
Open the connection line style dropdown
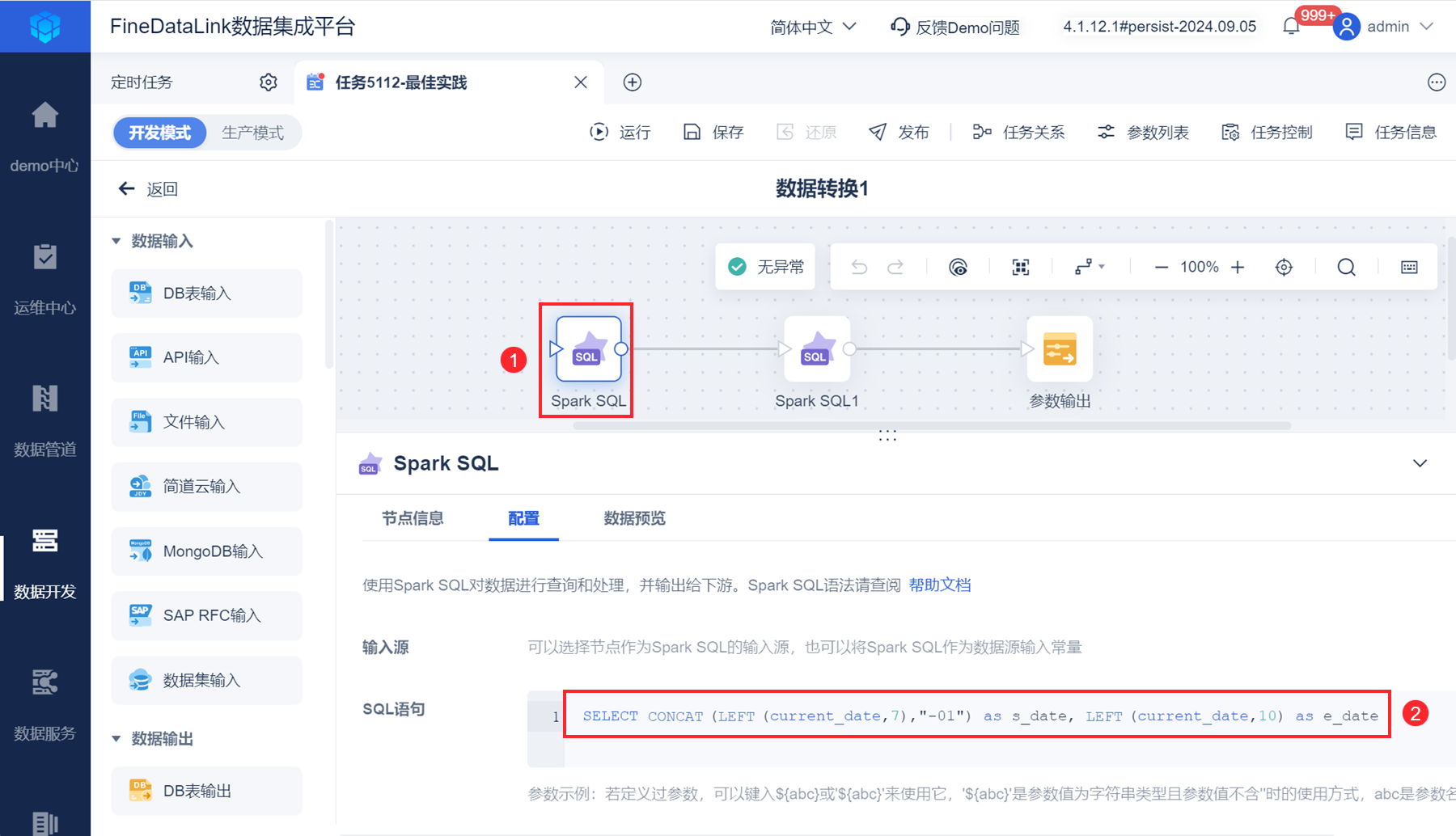tap(1090, 267)
